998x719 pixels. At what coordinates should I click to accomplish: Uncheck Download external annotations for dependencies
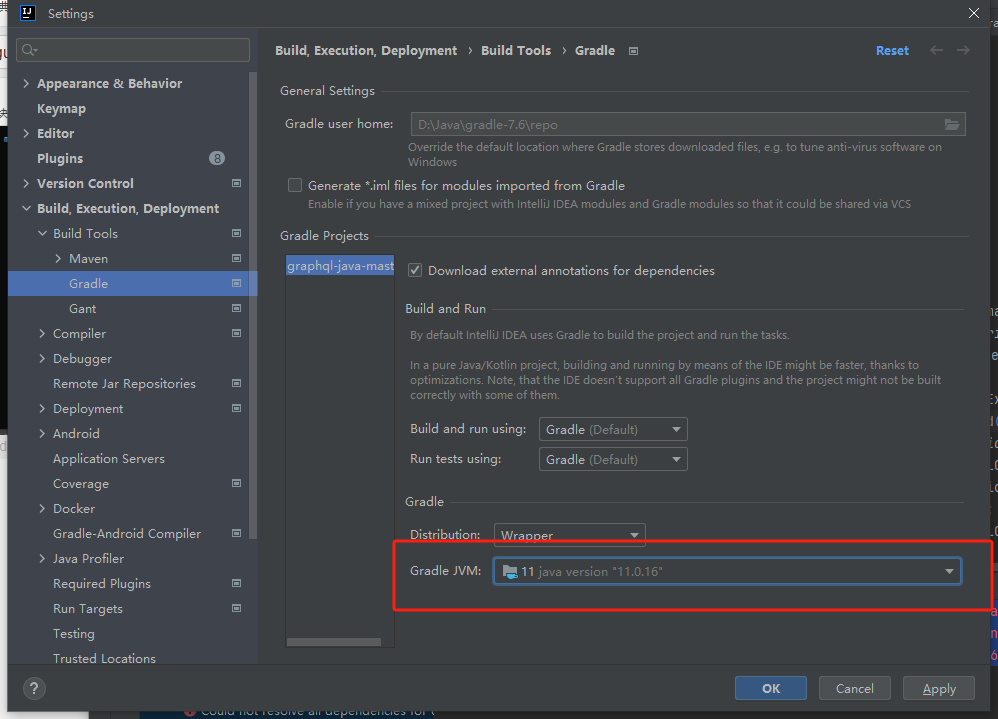tap(414, 270)
